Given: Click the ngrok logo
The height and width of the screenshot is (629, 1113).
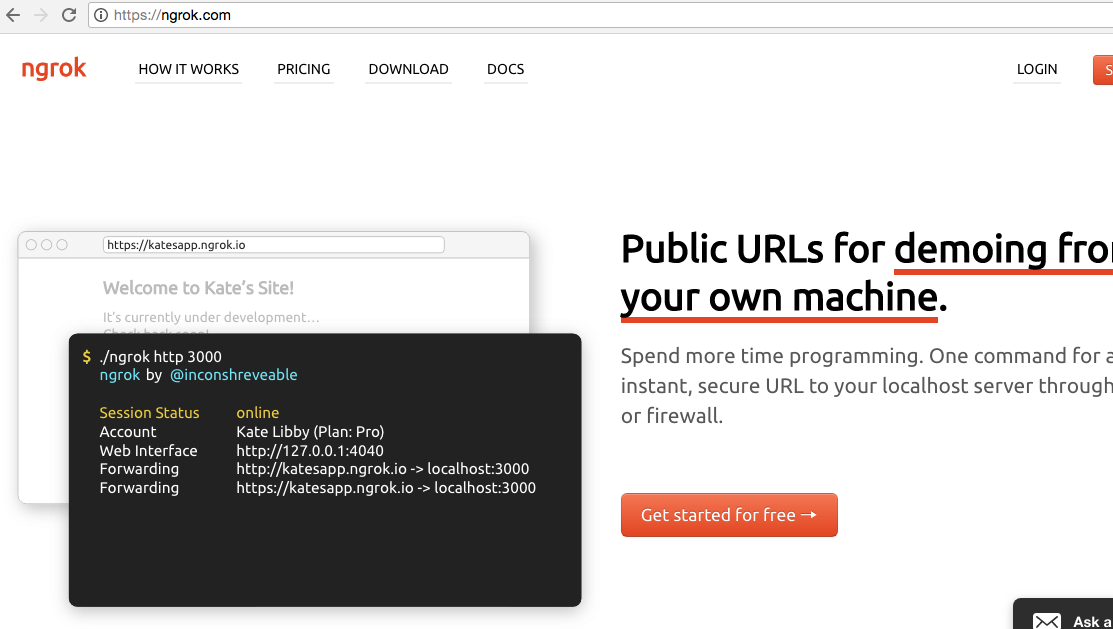Looking at the screenshot, I should pos(54,69).
